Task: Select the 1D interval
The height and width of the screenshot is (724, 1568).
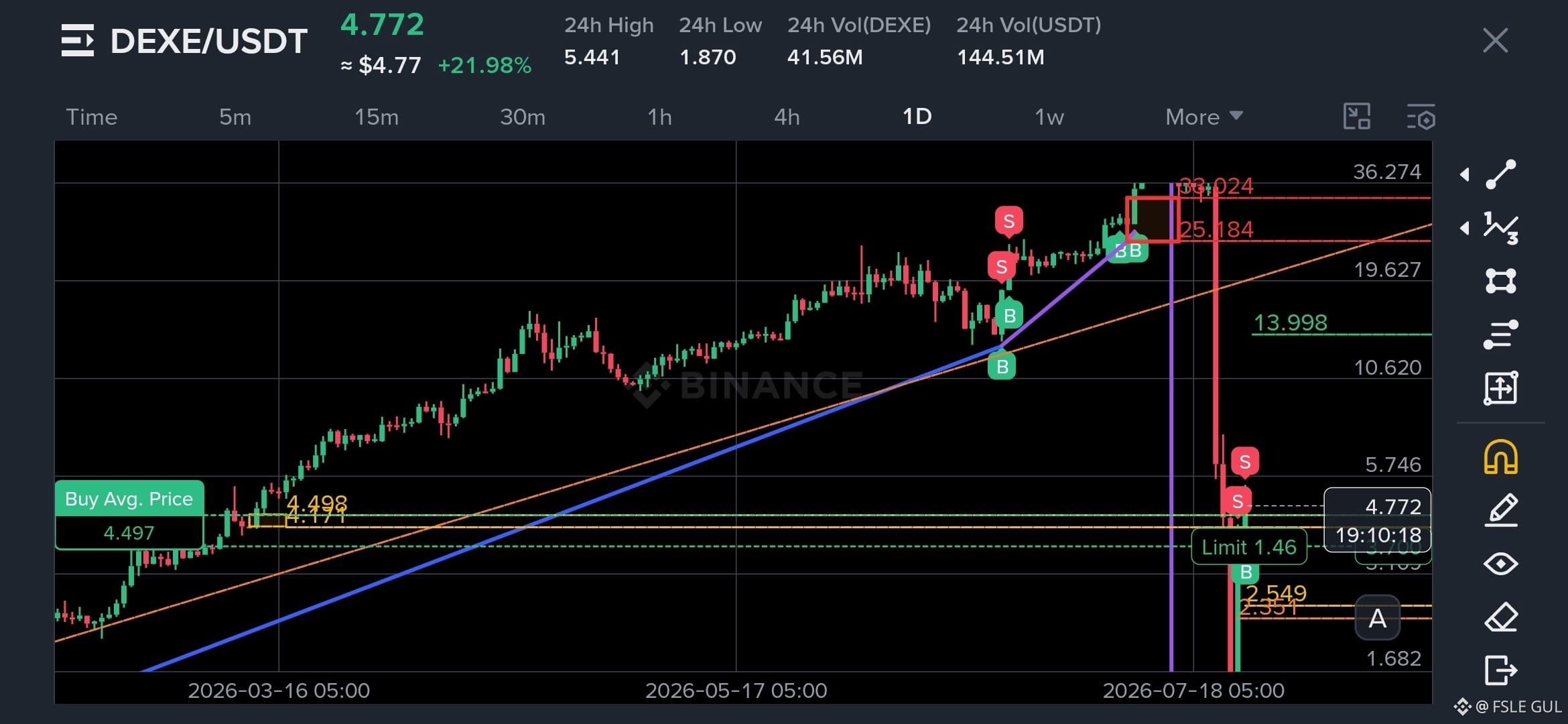Action: click(917, 117)
